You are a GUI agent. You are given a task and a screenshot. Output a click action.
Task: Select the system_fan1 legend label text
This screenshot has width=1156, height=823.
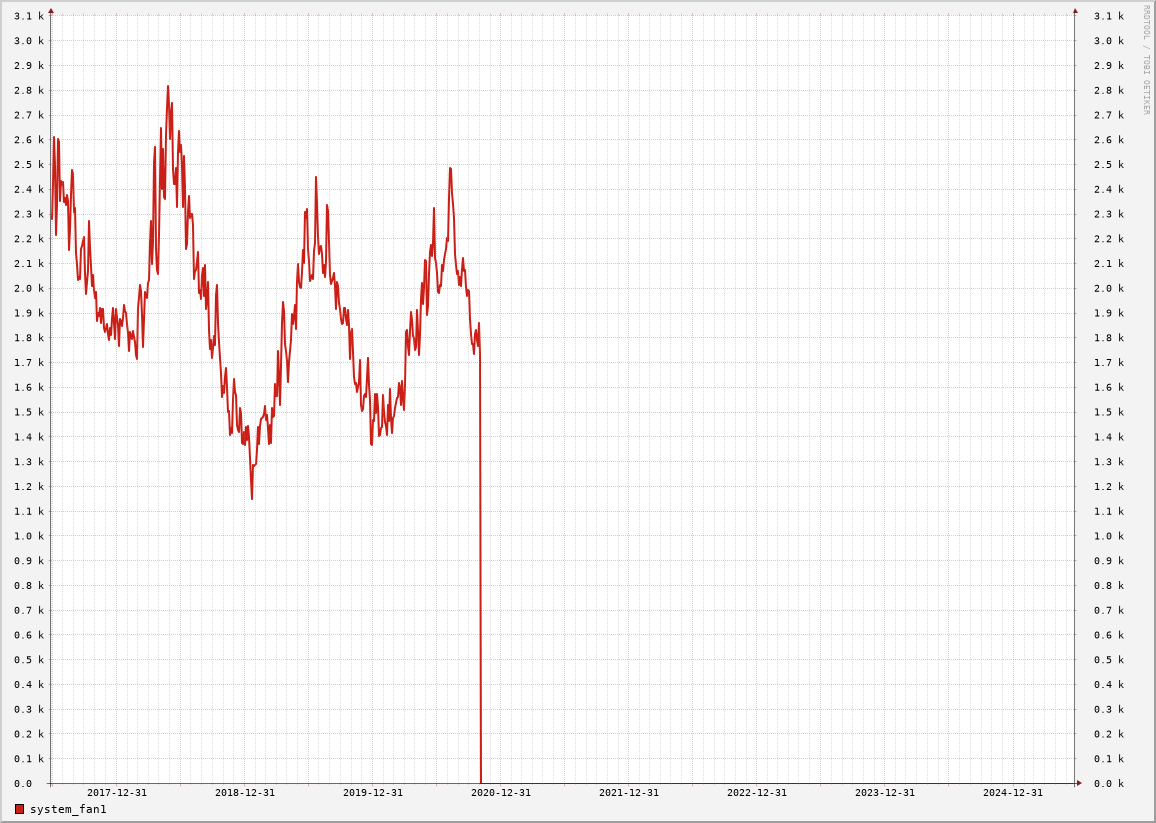pos(68,809)
